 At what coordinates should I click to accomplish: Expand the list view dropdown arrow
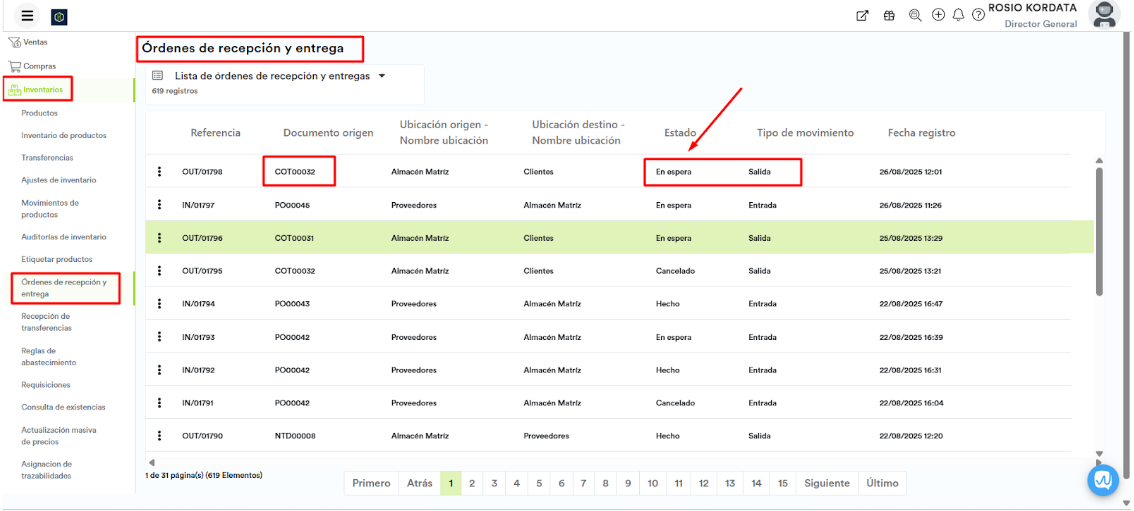(x=382, y=76)
